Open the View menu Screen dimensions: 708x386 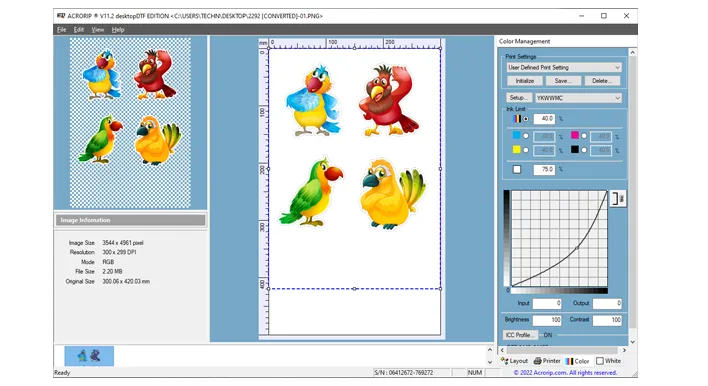tap(98, 30)
